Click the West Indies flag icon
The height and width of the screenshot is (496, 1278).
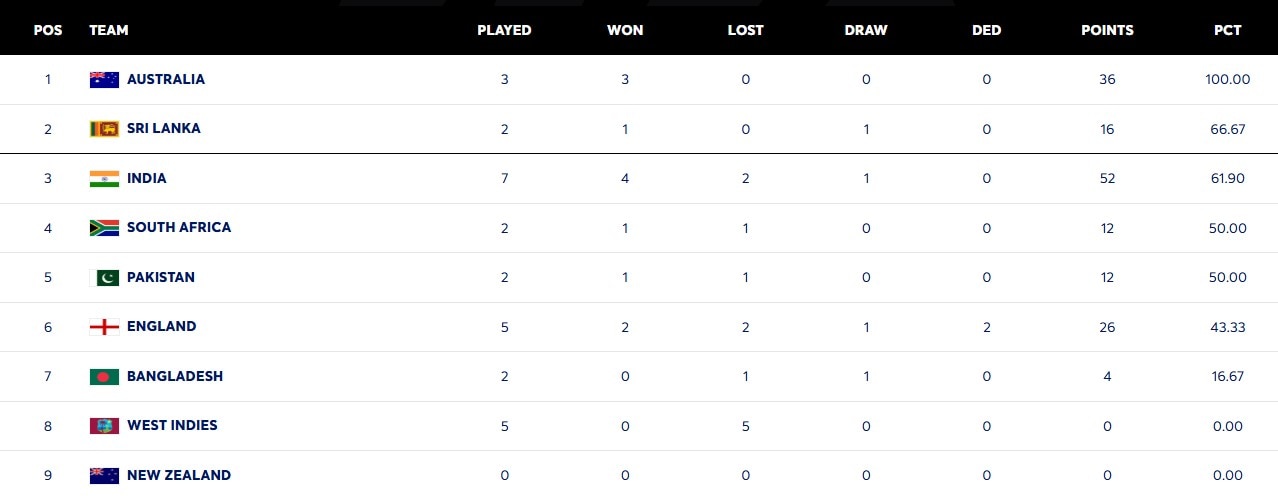click(104, 426)
